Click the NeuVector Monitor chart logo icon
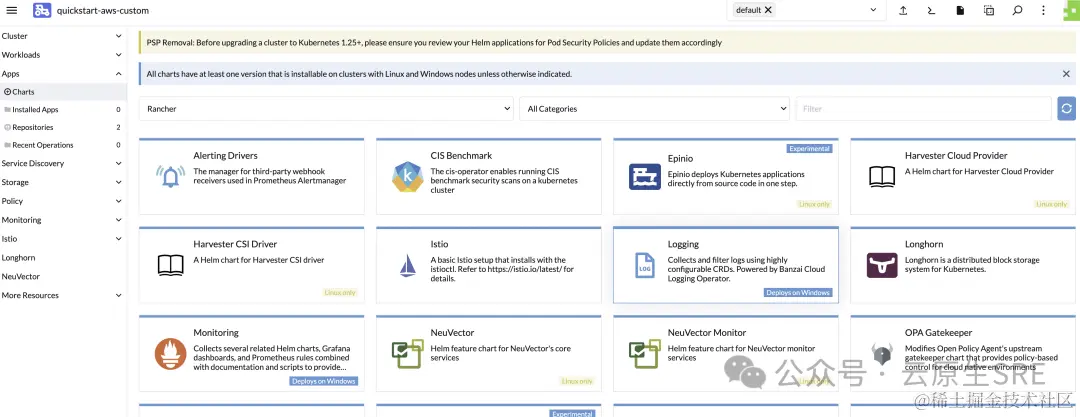The image size is (1080, 417). (645, 354)
